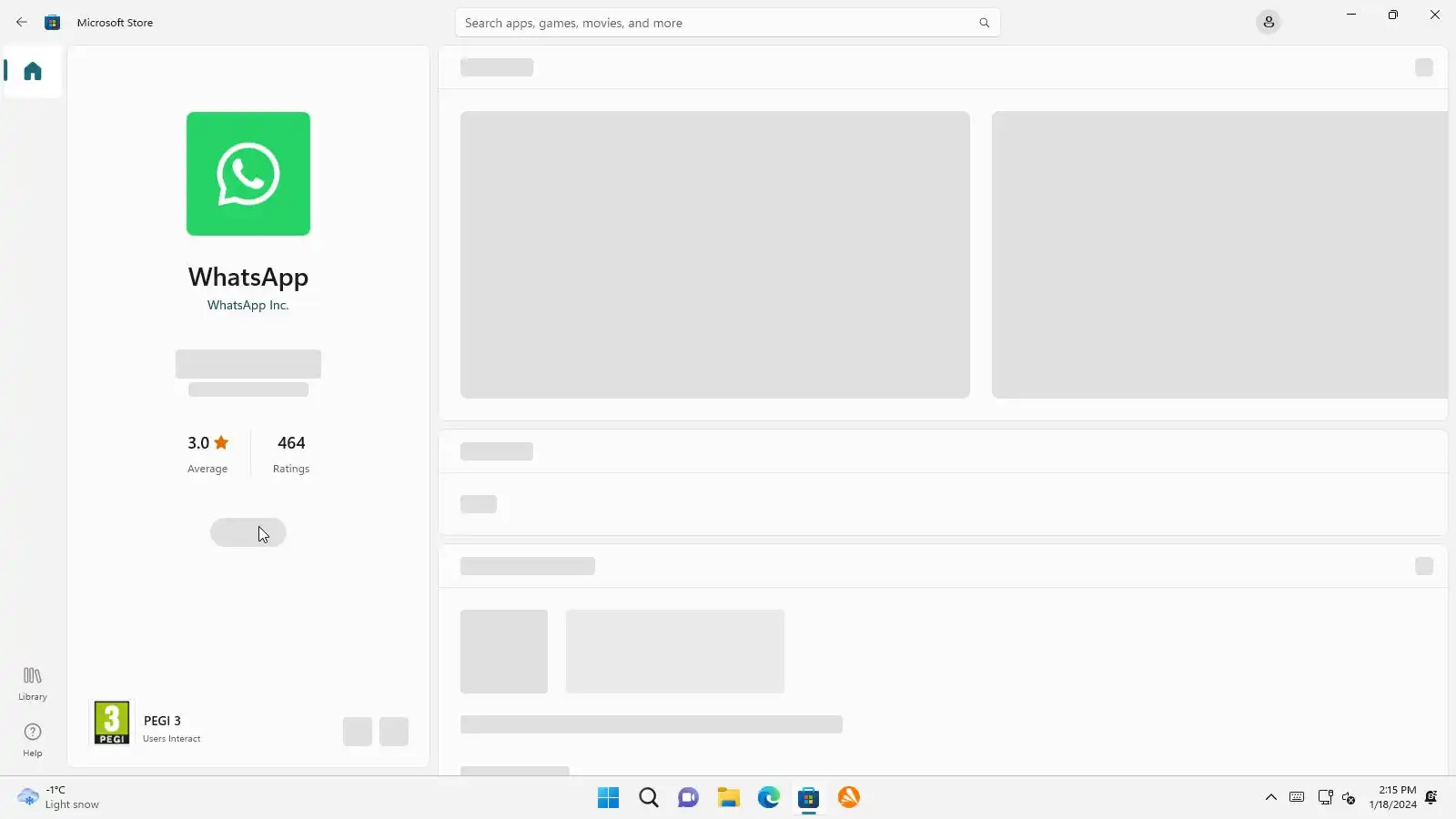The height and width of the screenshot is (819, 1456).
Task: Open the Teams Chat taskbar icon
Action: tap(689, 798)
